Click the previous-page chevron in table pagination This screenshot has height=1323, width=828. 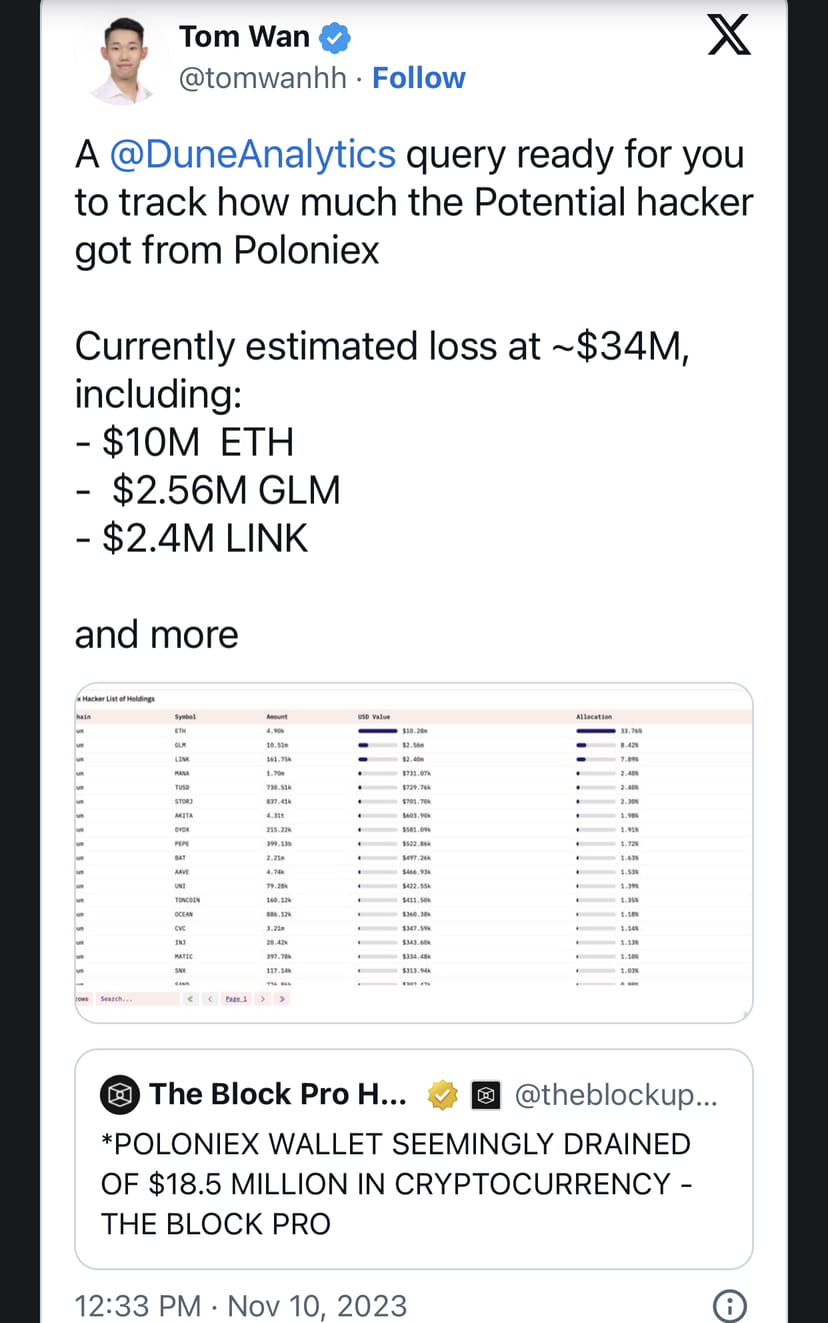pyautogui.click(x=211, y=998)
